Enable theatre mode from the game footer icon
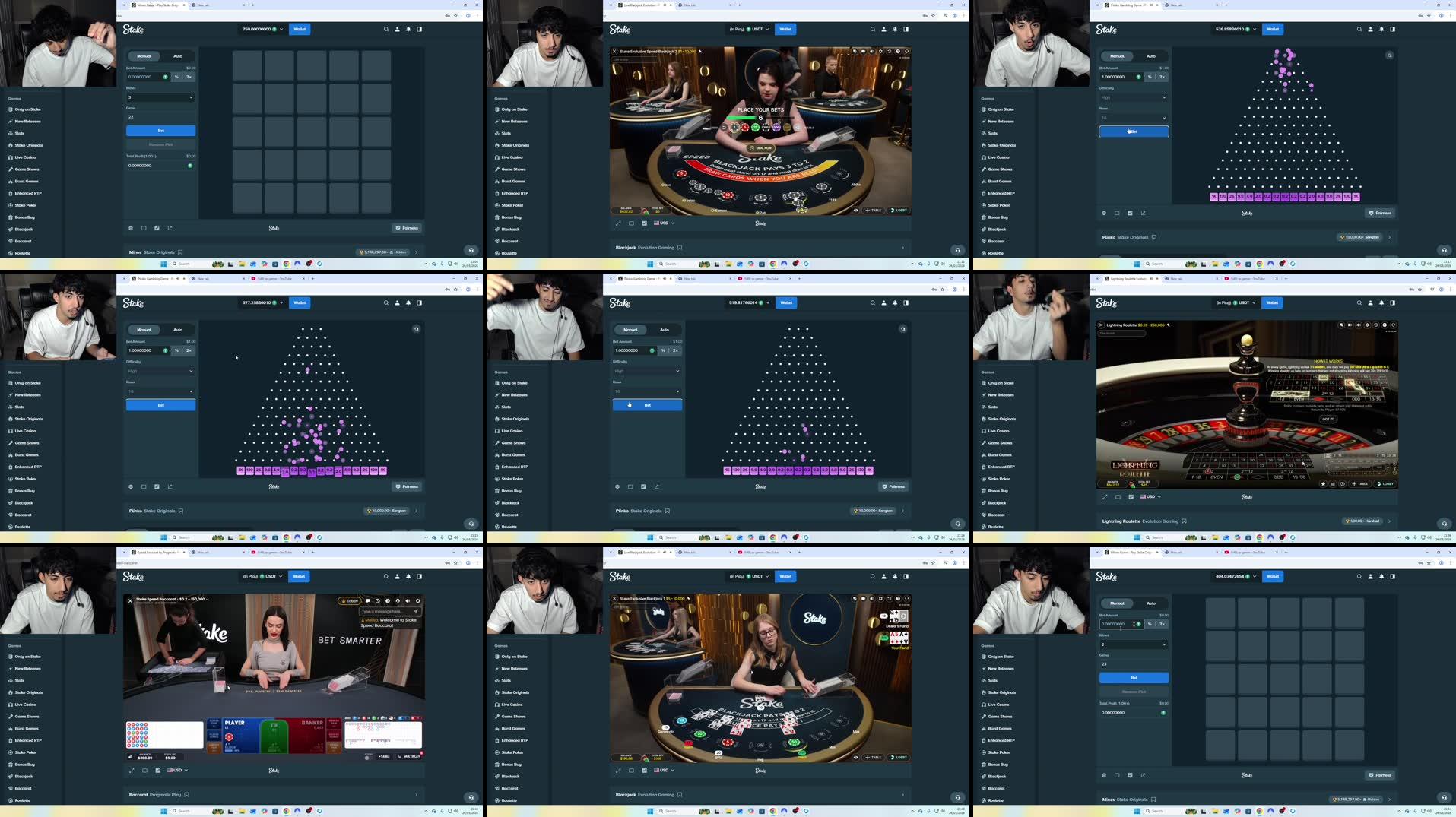Screen dimensions: 1456x817 (143, 228)
